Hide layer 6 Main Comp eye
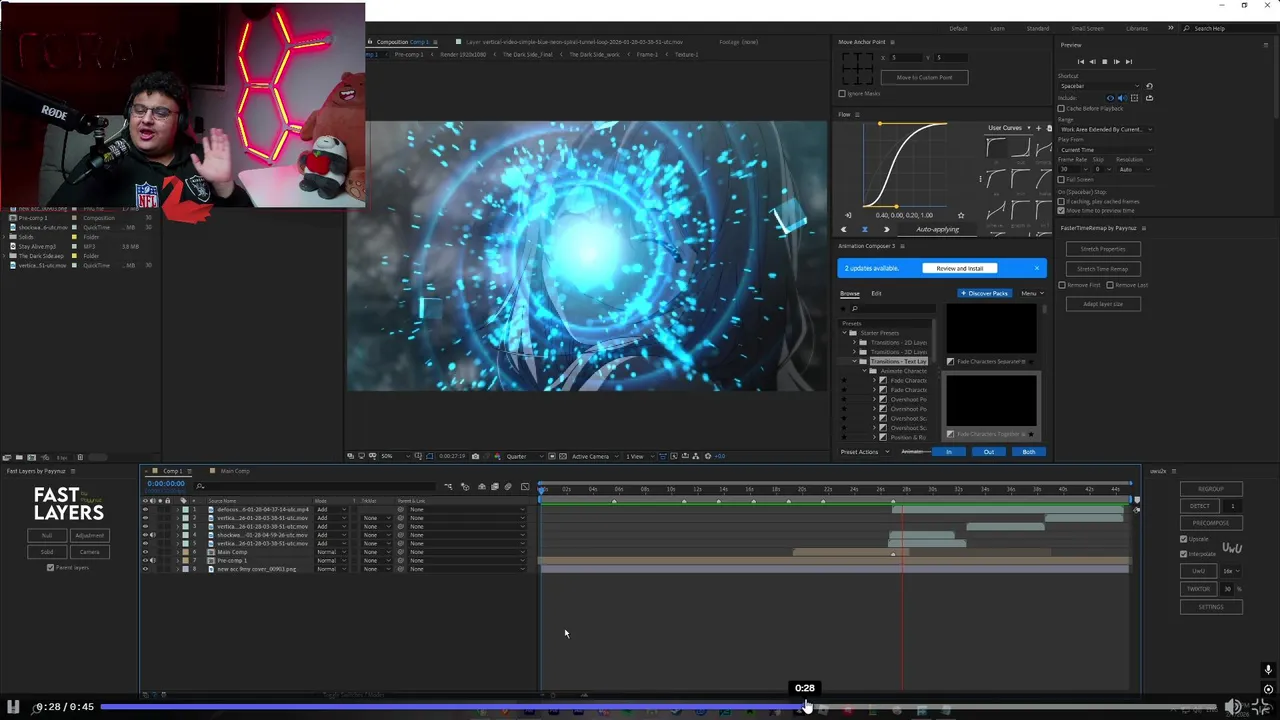This screenshot has height=720, width=1280. pos(145,552)
